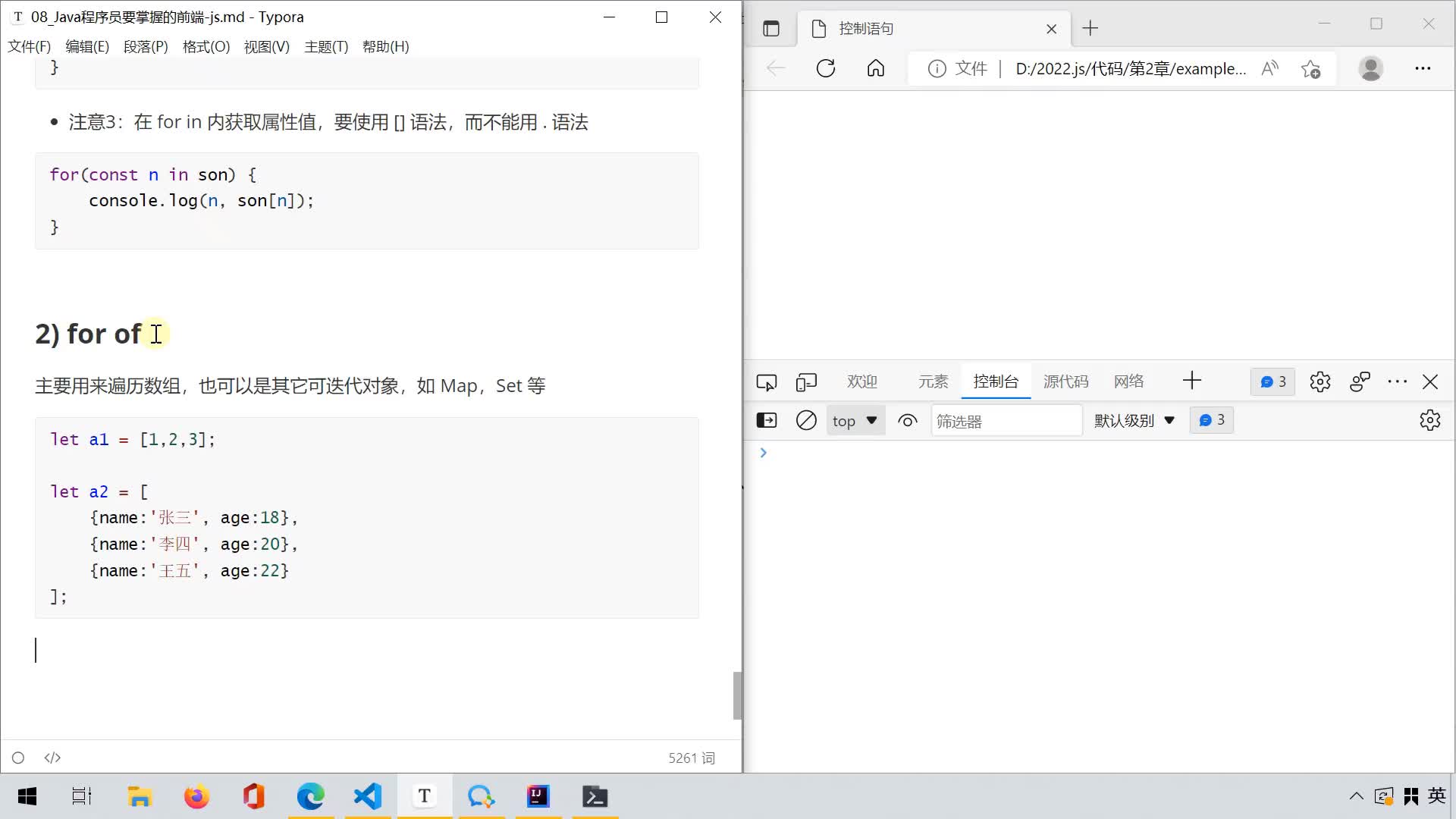Open Microsoft Office from taskbar

tap(253, 797)
